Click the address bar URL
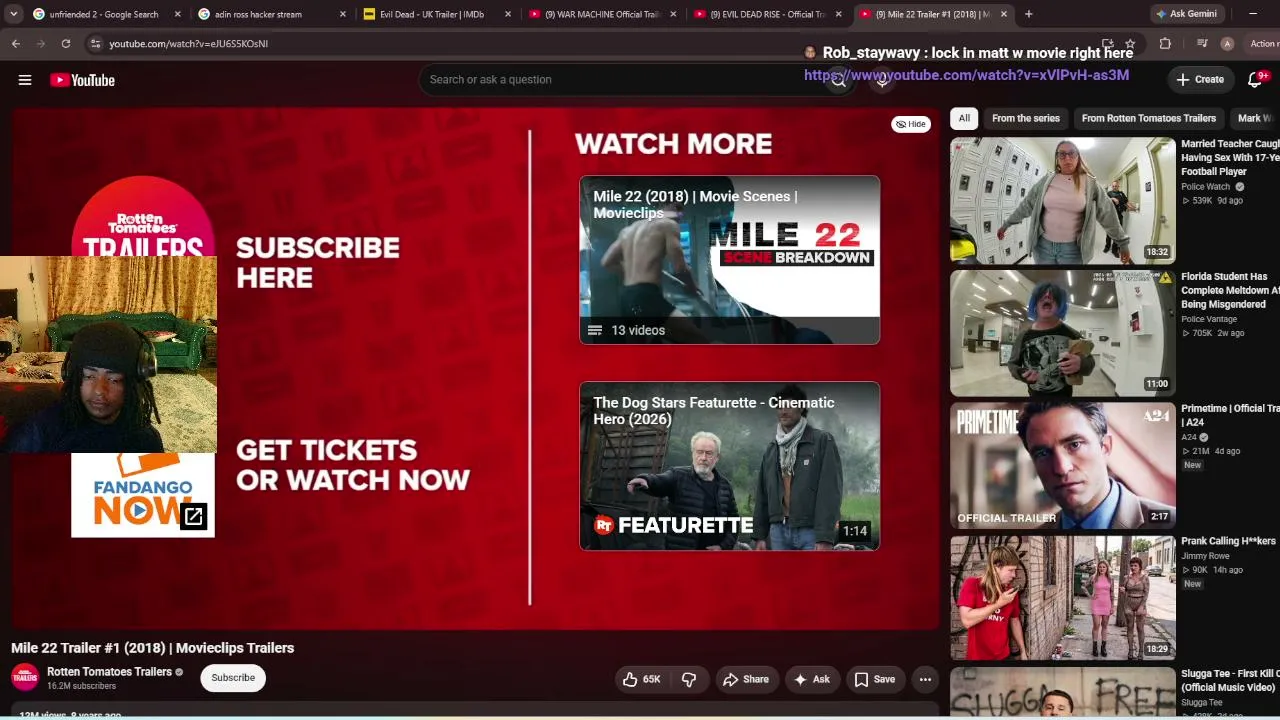The height and width of the screenshot is (720, 1280). click(x=188, y=44)
